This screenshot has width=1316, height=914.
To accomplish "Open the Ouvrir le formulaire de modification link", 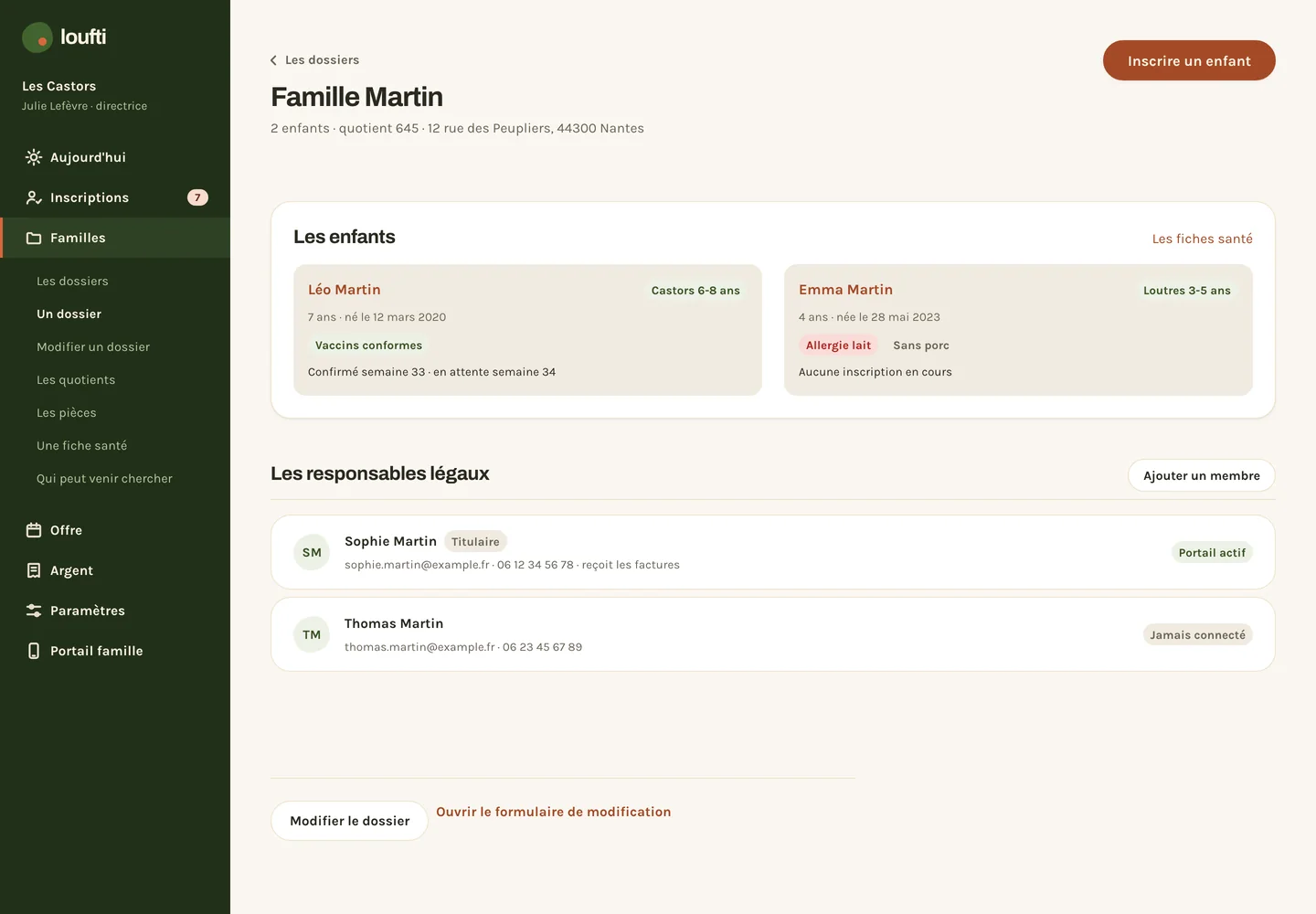I will coord(553,812).
